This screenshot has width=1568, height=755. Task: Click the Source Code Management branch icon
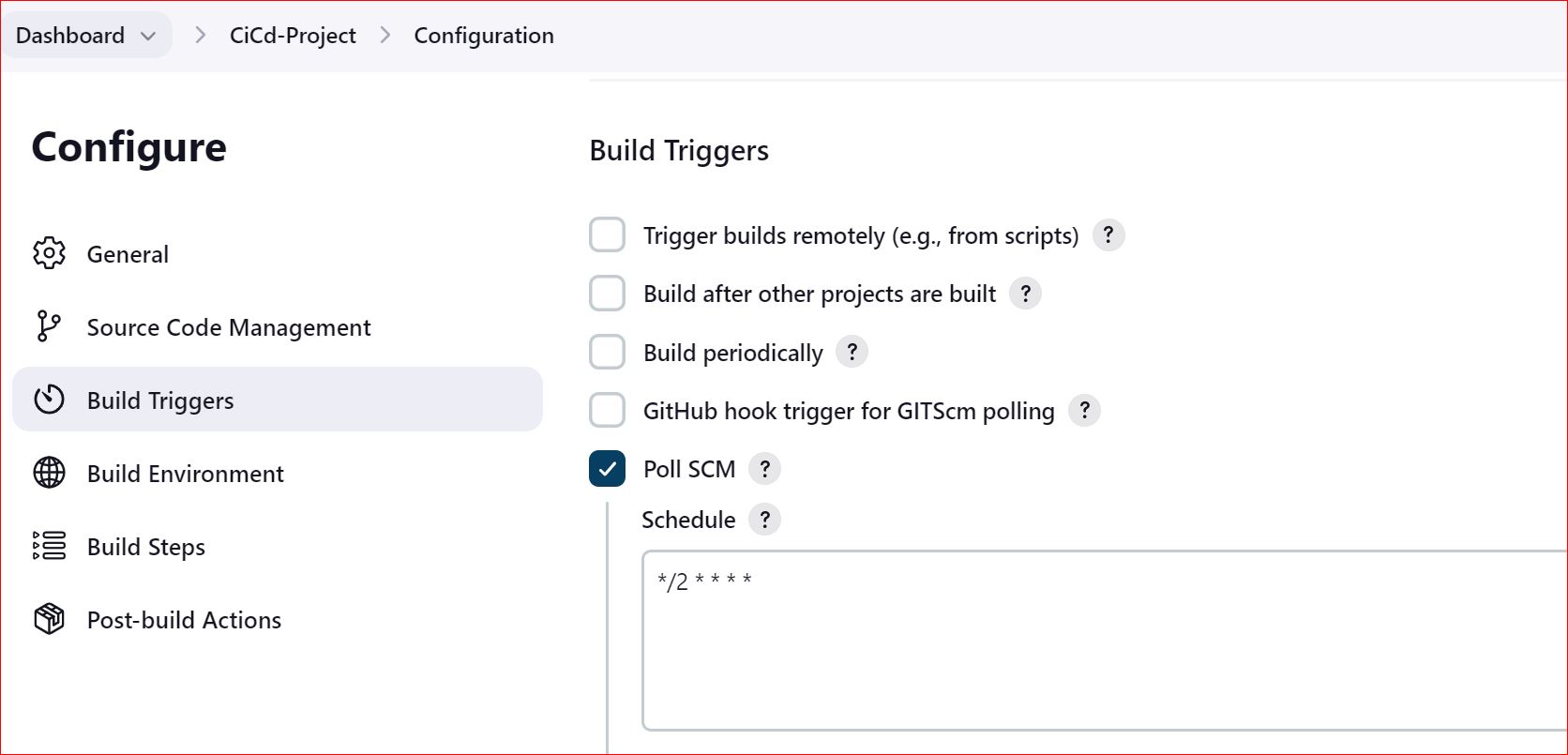[x=49, y=326]
